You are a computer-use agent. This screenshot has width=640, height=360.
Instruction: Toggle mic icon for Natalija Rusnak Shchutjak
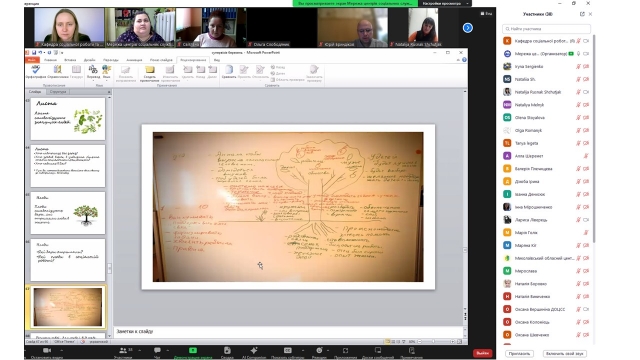578,92
